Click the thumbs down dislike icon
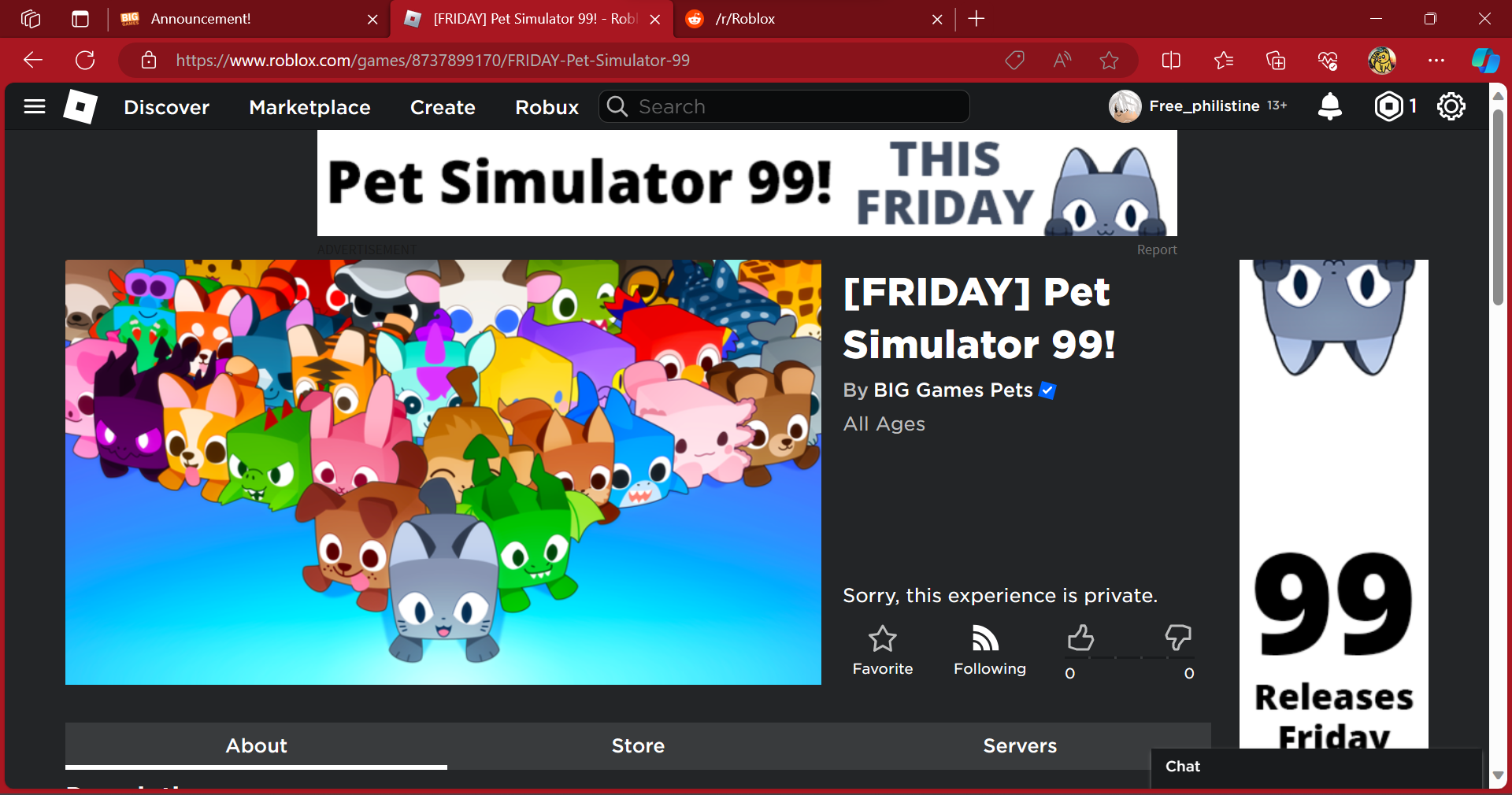The height and width of the screenshot is (795, 1512). point(1178,638)
